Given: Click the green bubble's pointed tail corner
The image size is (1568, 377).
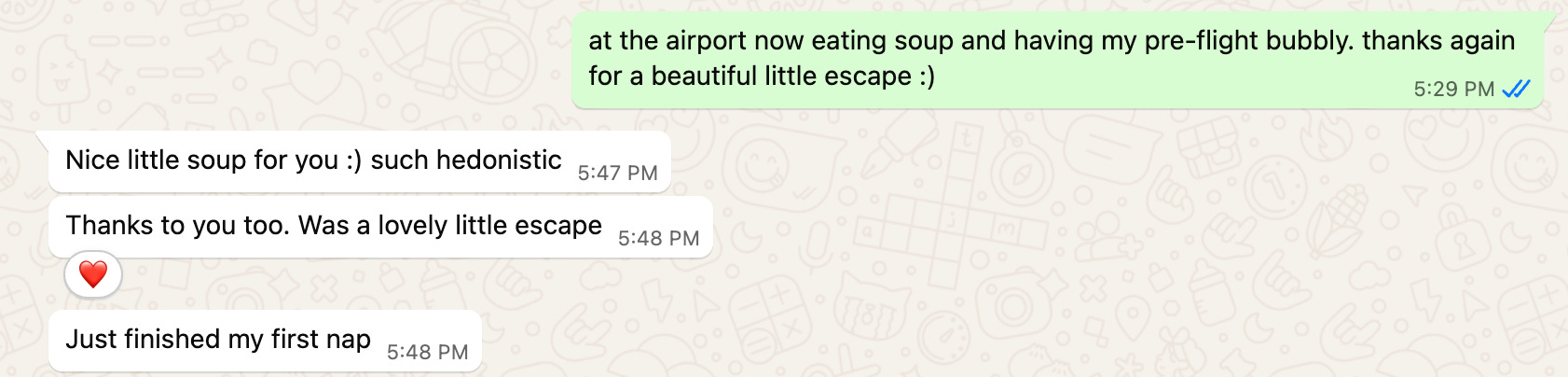Looking at the screenshot, I should pyautogui.click(x=1549, y=21).
